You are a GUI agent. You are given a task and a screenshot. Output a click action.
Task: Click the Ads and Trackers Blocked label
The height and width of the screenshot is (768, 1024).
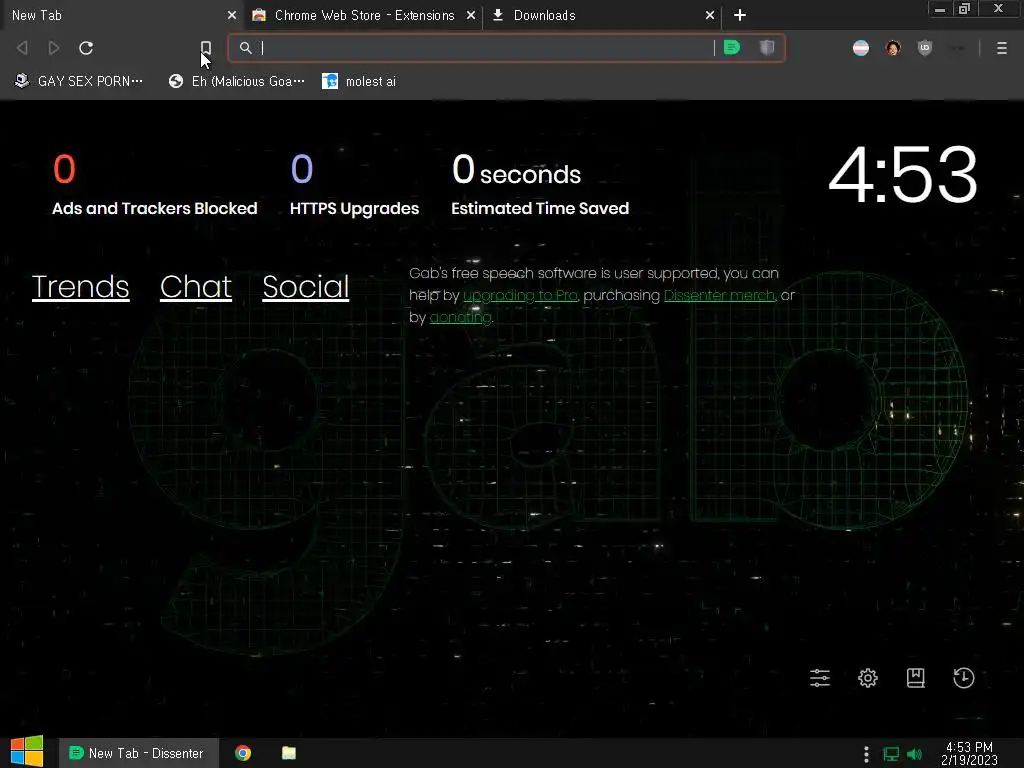click(x=155, y=208)
